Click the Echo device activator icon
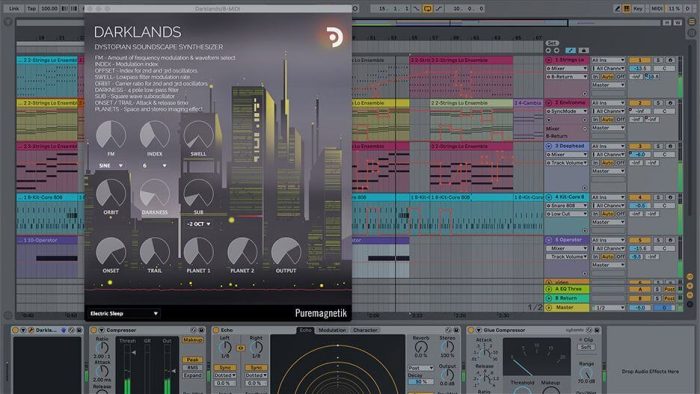The width and height of the screenshot is (700, 394). [x=216, y=330]
